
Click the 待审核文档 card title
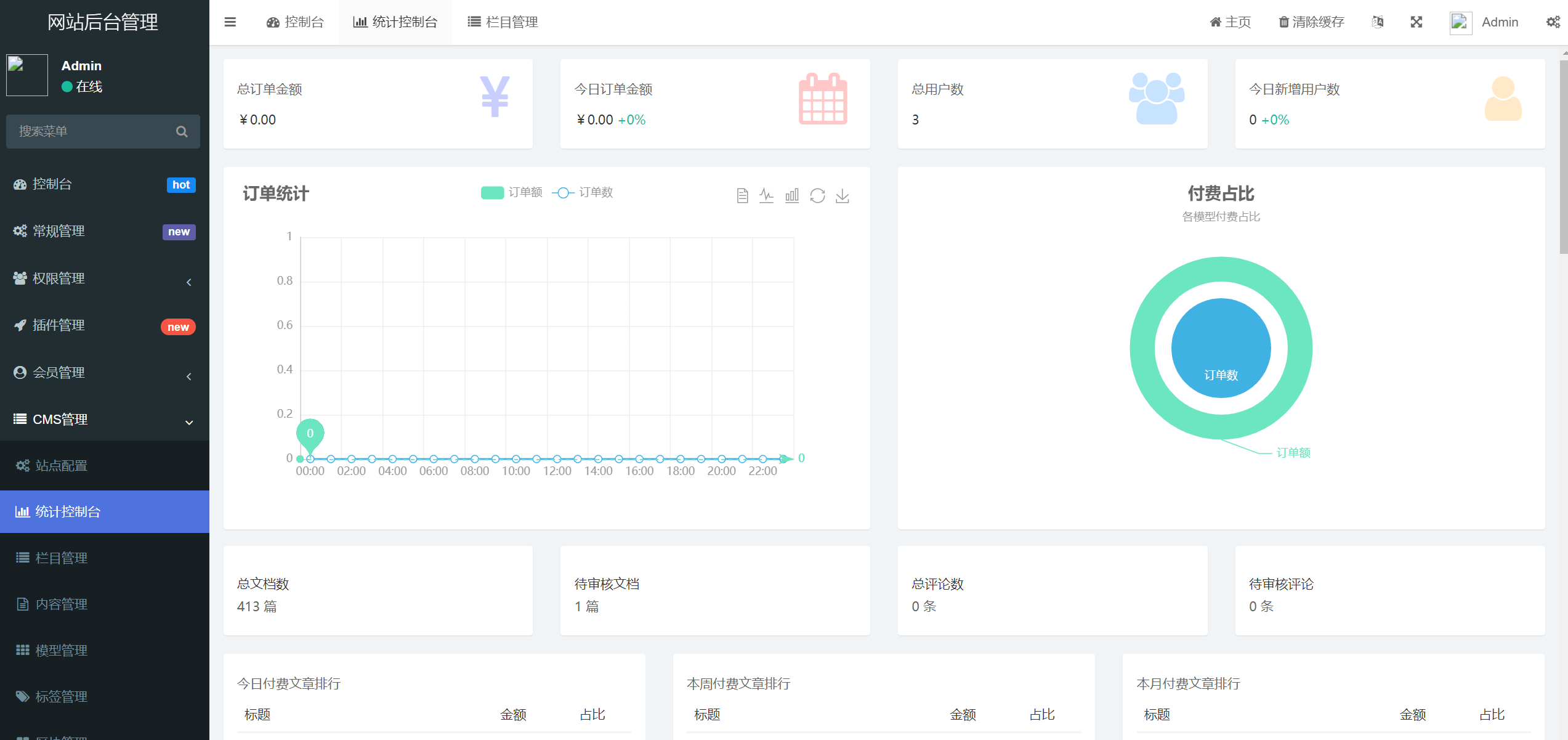[x=607, y=583]
